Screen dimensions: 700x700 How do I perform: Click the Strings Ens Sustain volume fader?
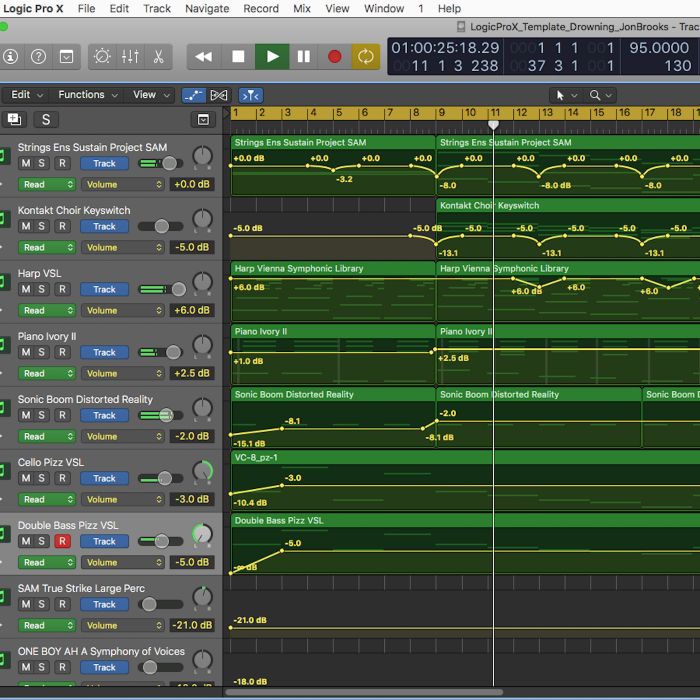pos(169,163)
